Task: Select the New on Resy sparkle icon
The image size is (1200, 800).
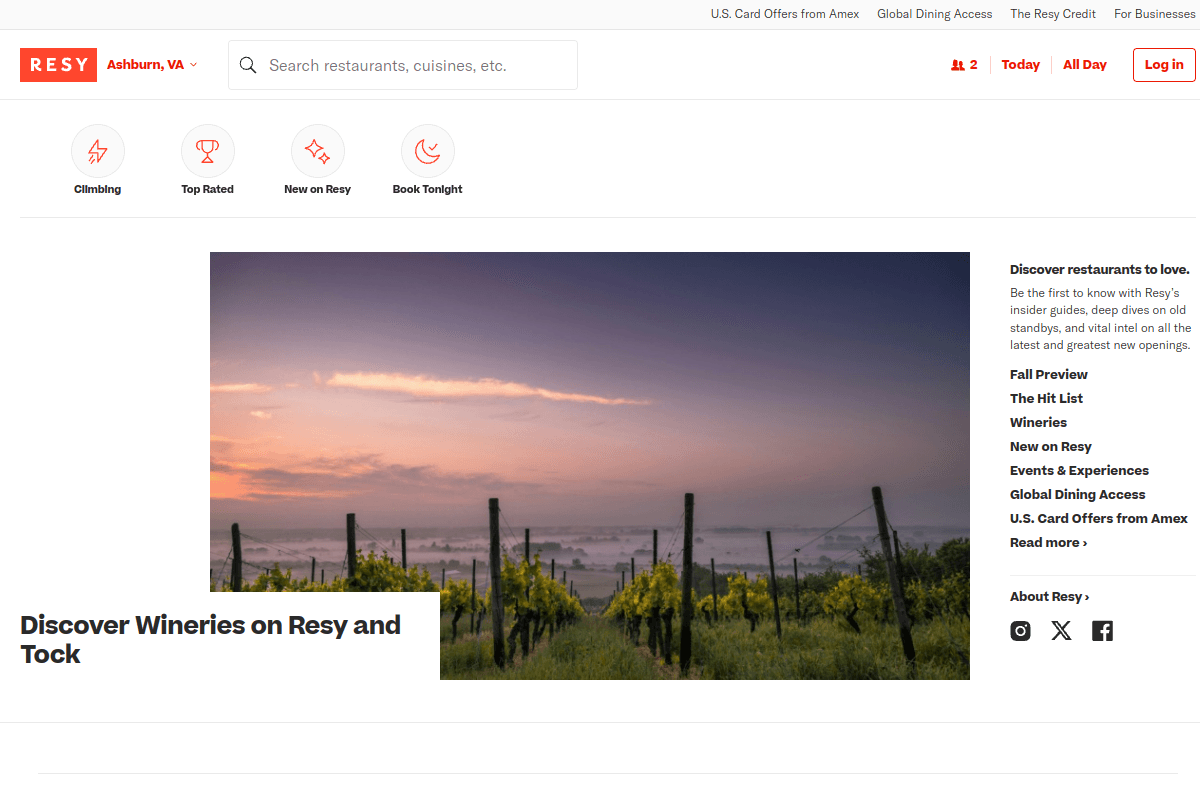Action: point(318,151)
